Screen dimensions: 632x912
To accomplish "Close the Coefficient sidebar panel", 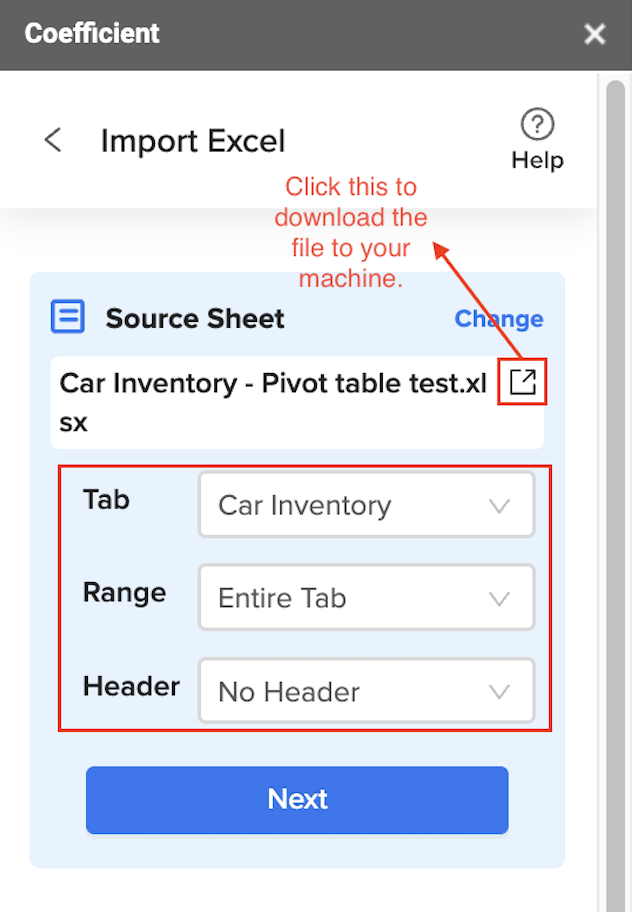I will [x=595, y=34].
